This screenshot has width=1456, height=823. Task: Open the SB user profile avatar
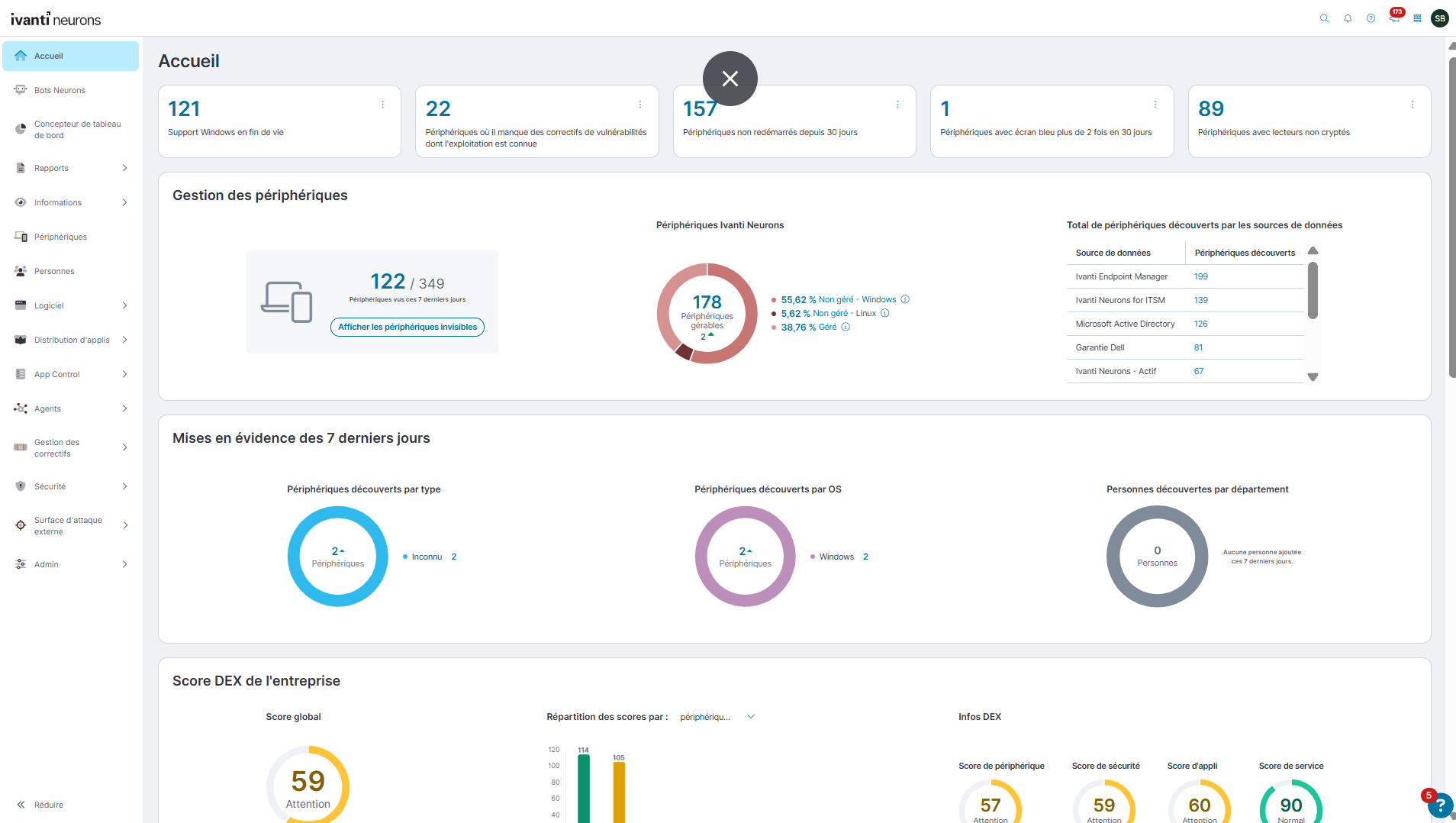(1440, 18)
